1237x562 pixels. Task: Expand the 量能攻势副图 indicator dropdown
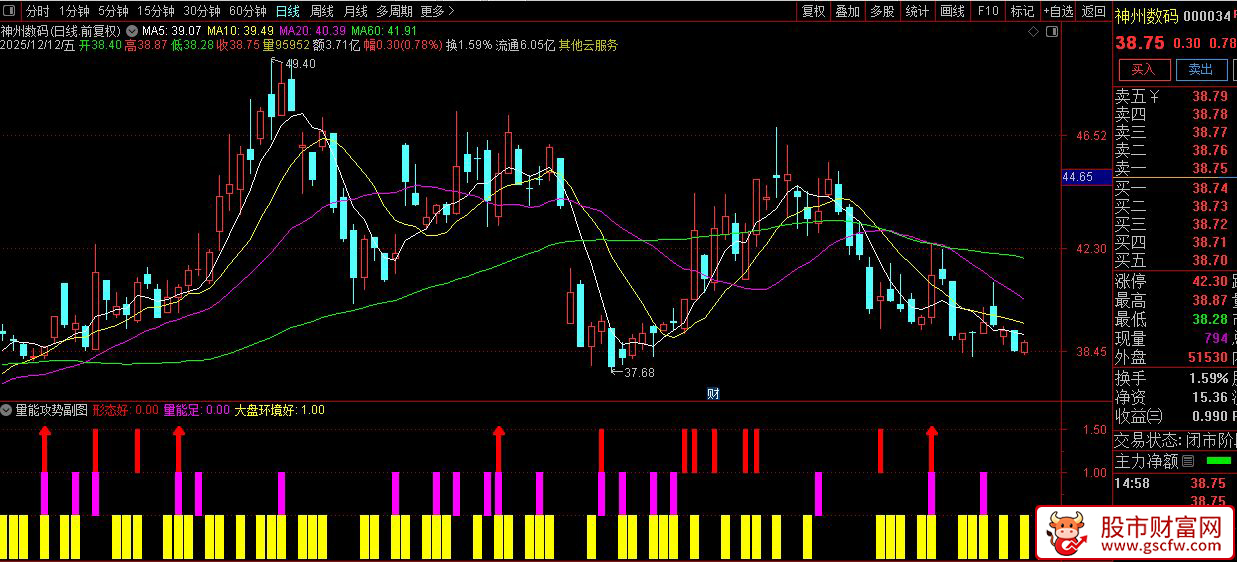click(x=7, y=410)
